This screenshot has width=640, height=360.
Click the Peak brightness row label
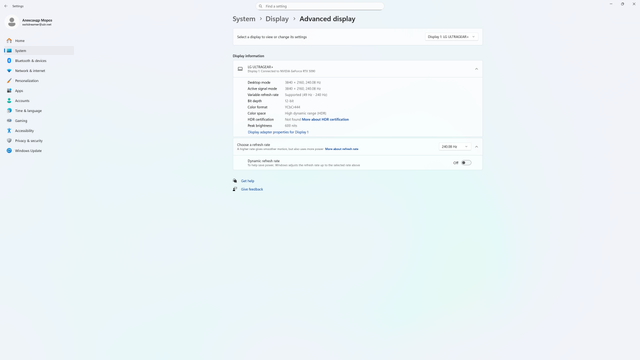tap(260, 126)
